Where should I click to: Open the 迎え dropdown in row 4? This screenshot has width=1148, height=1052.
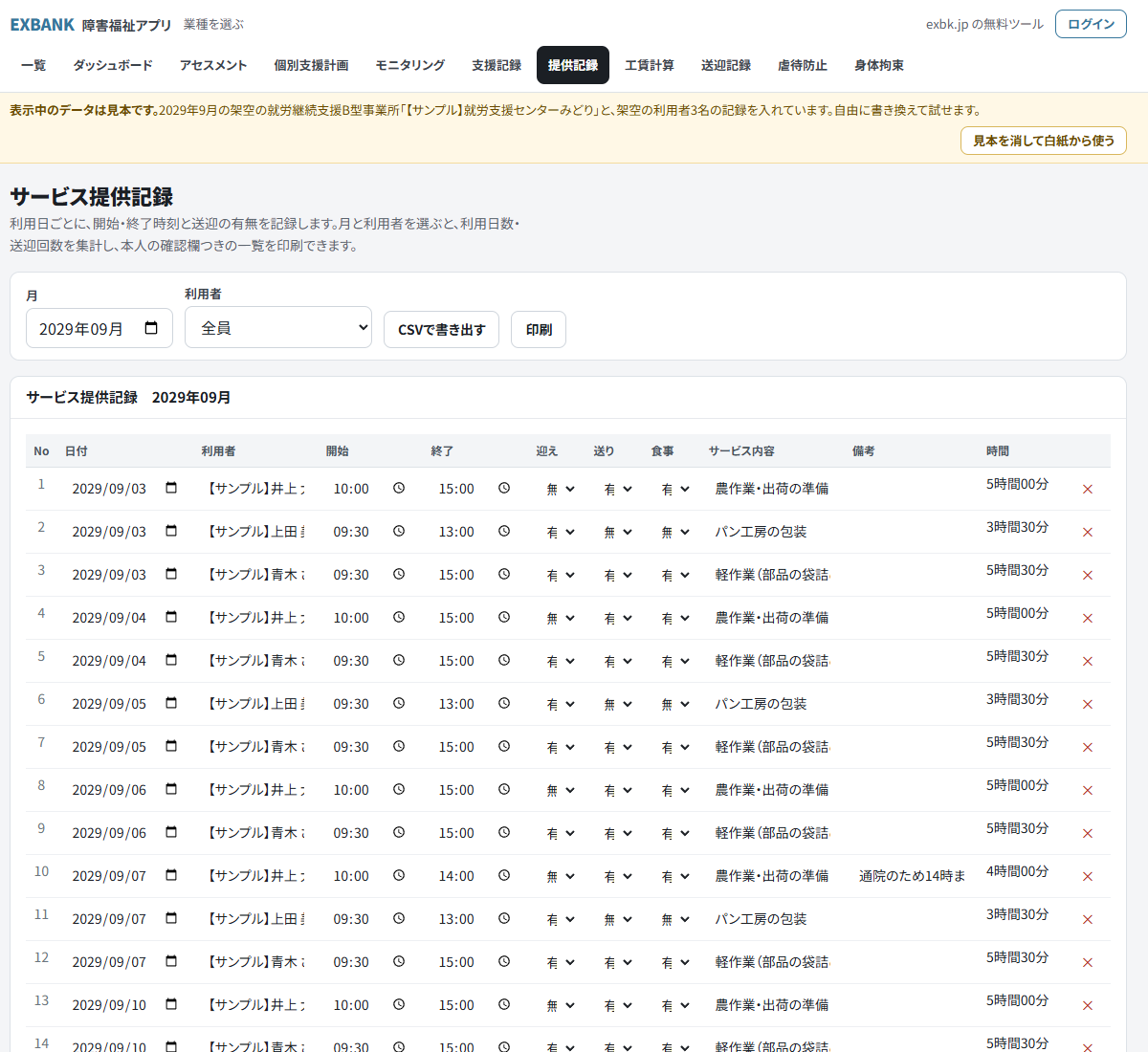click(561, 618)
